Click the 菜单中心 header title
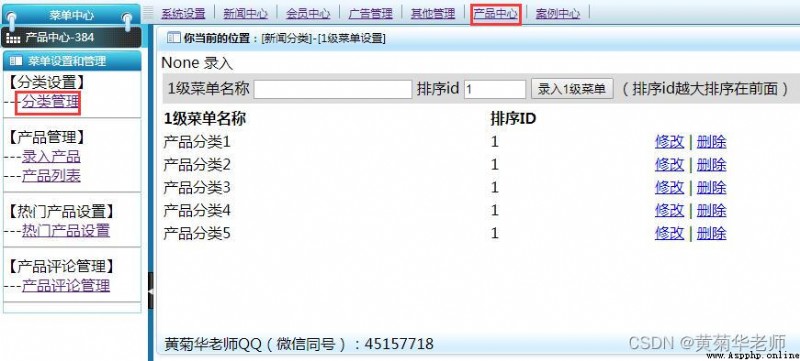Screen dimensions: 800x361 coord(71,15)
